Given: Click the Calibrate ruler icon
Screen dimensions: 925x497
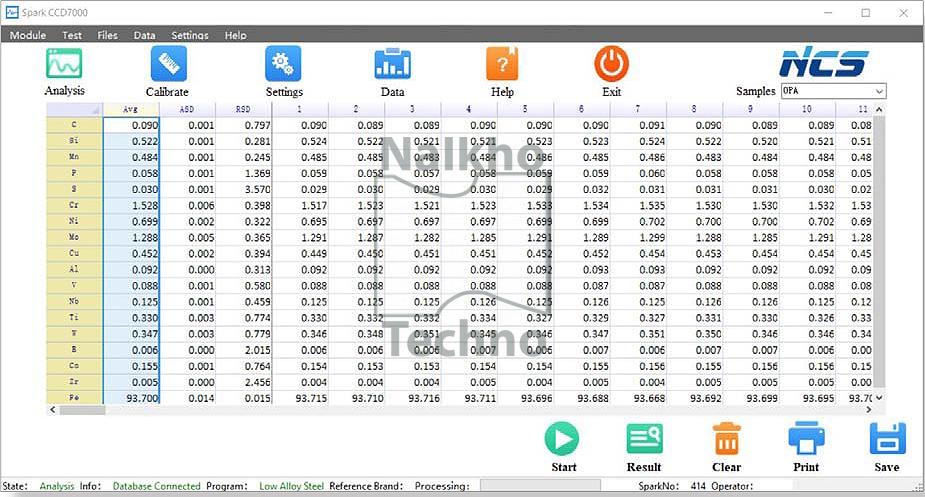Looking at the screenshot, I should click(169, 64).
